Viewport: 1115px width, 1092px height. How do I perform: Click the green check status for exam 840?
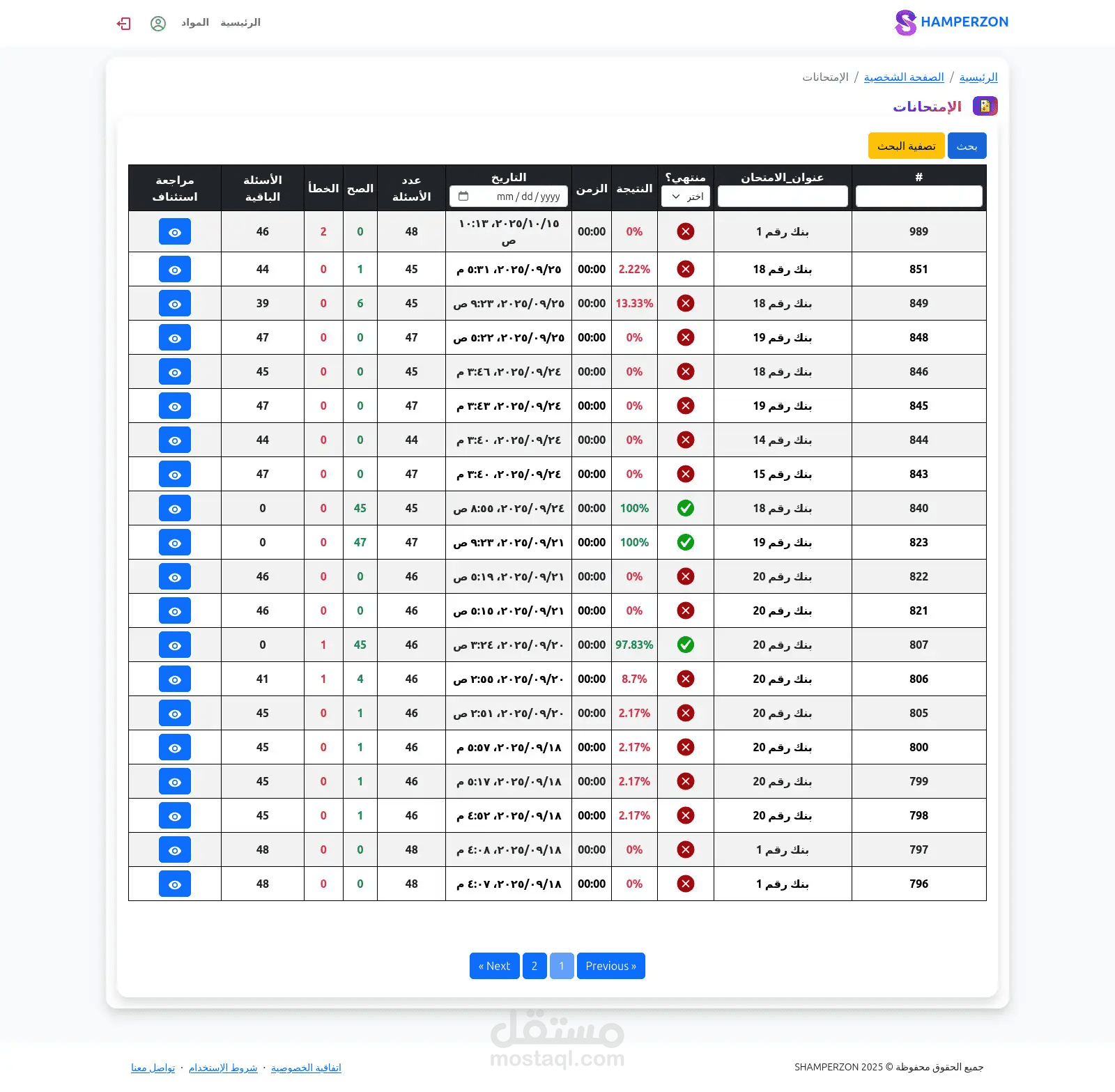click(x=686, y=508)
